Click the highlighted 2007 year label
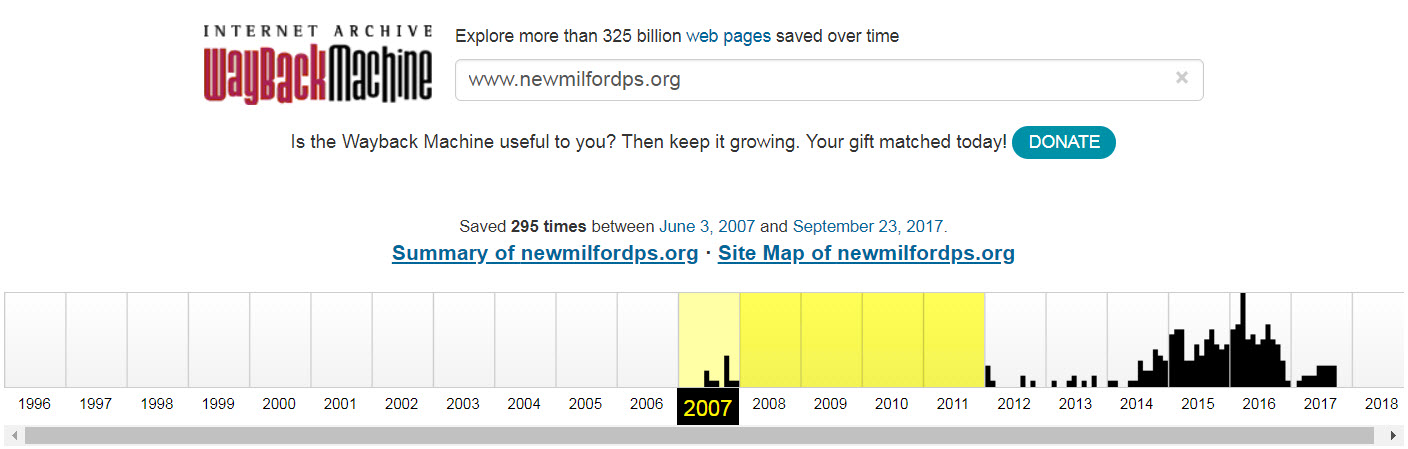 (708, 407)
